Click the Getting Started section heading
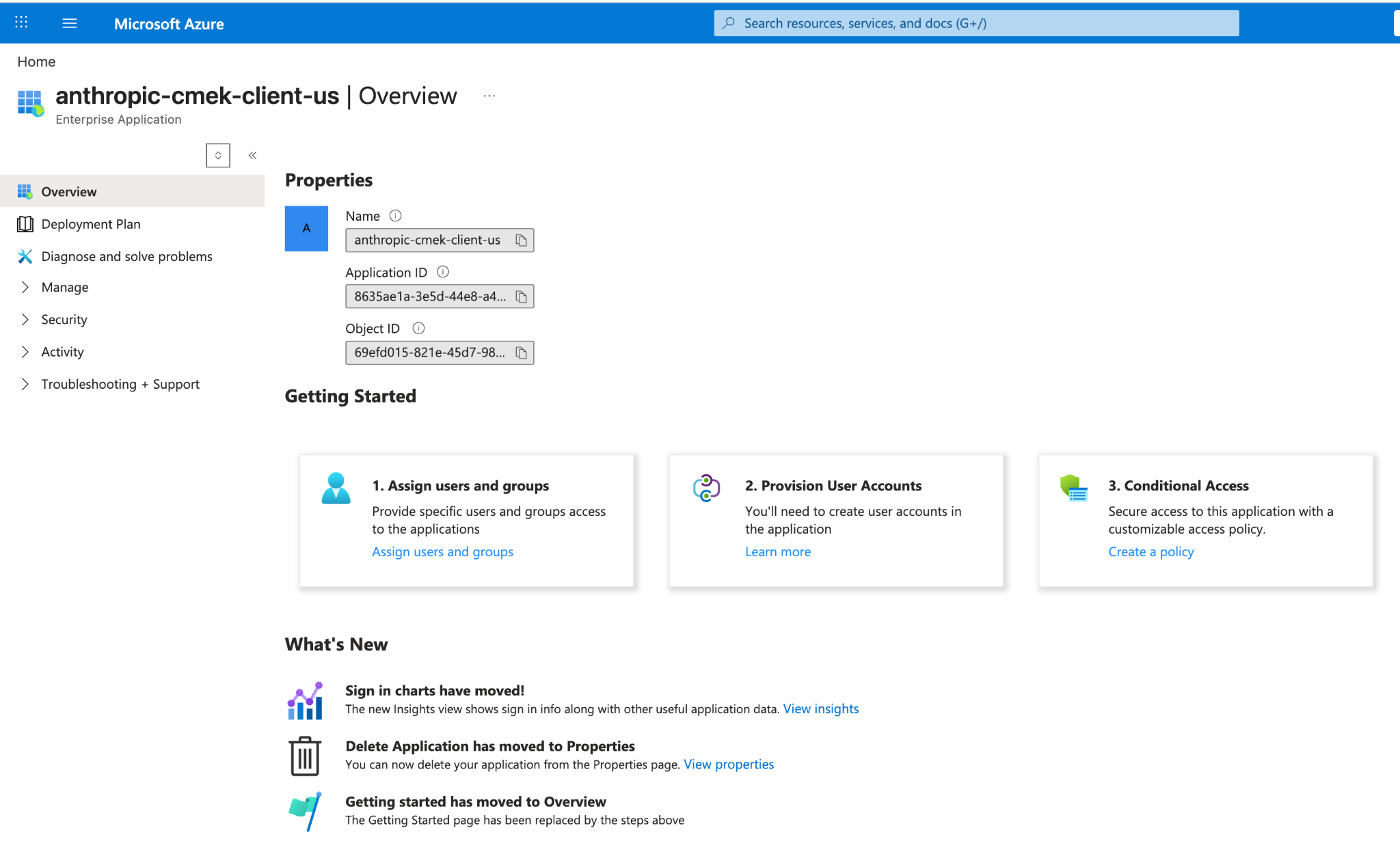Screen dimensions: 1400x854 pyautogui.click(x=351, y=396)
